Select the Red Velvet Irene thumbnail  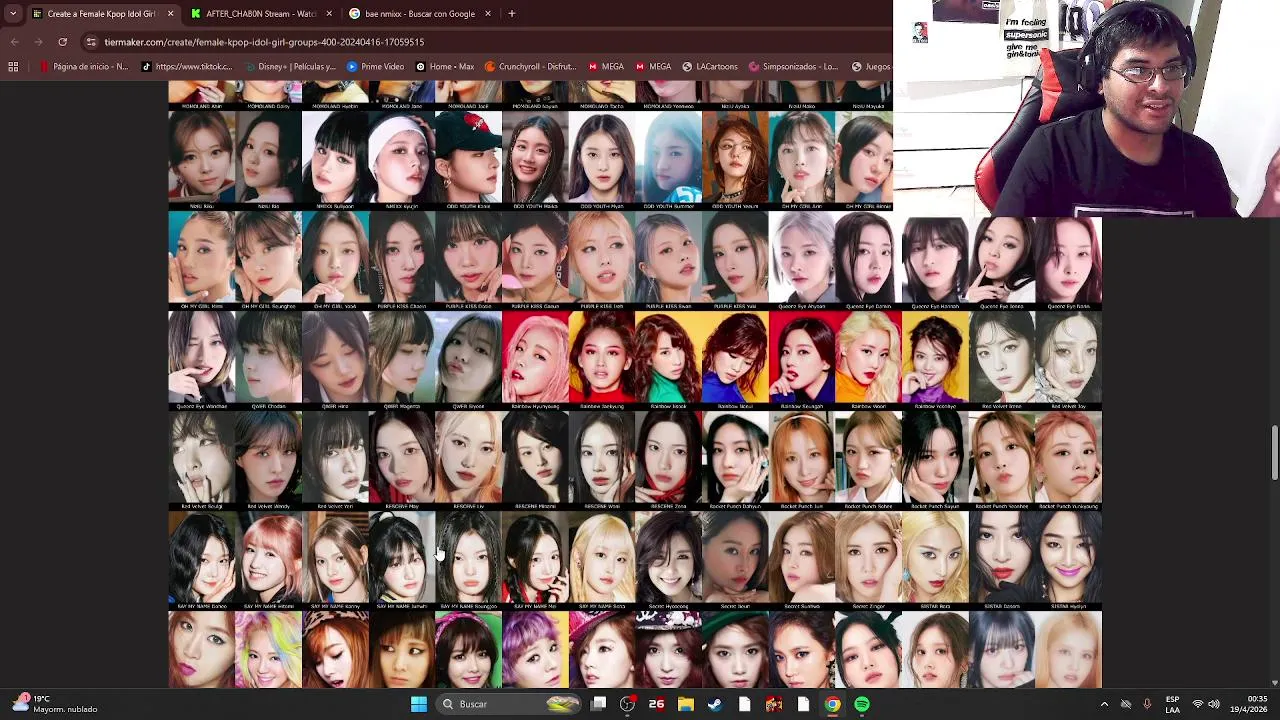(x=1002, y=361)
